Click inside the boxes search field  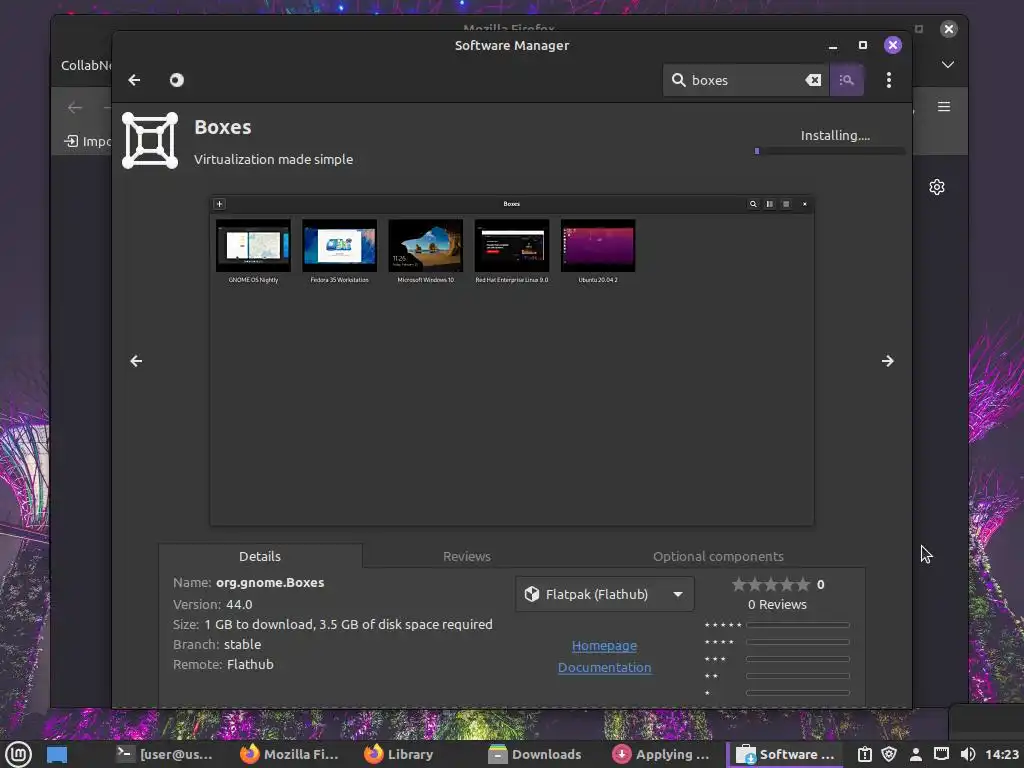(746, 80)
